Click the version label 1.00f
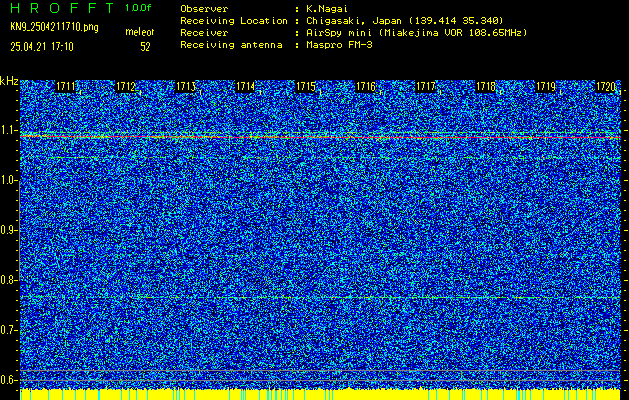Image resolution: width=629 pixels, height=400 pixels. point(138,8)
